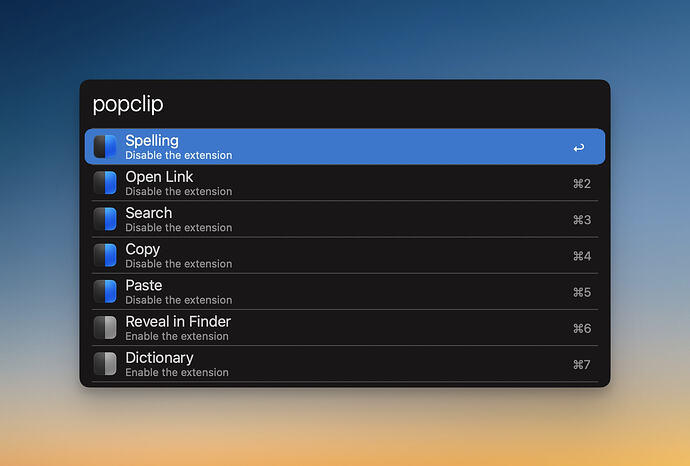
Task: Click the ⌘5 shortcut label
Action: point(582,292)
